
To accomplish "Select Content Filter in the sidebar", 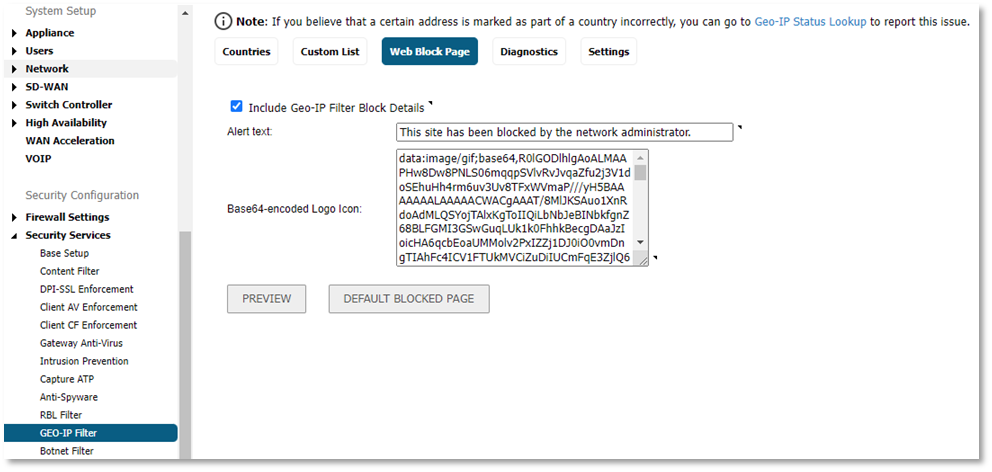I will [x=69, y=271].
